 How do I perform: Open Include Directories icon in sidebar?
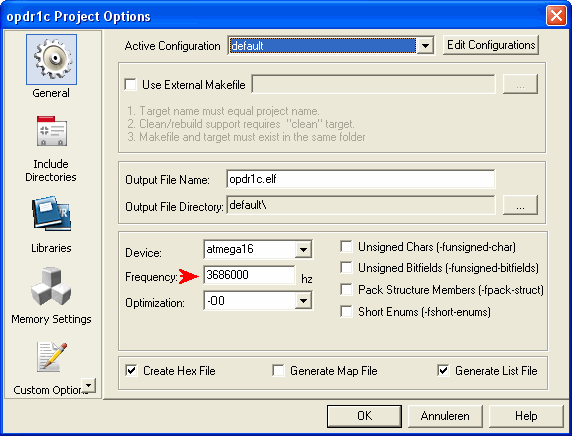(51, 131)
